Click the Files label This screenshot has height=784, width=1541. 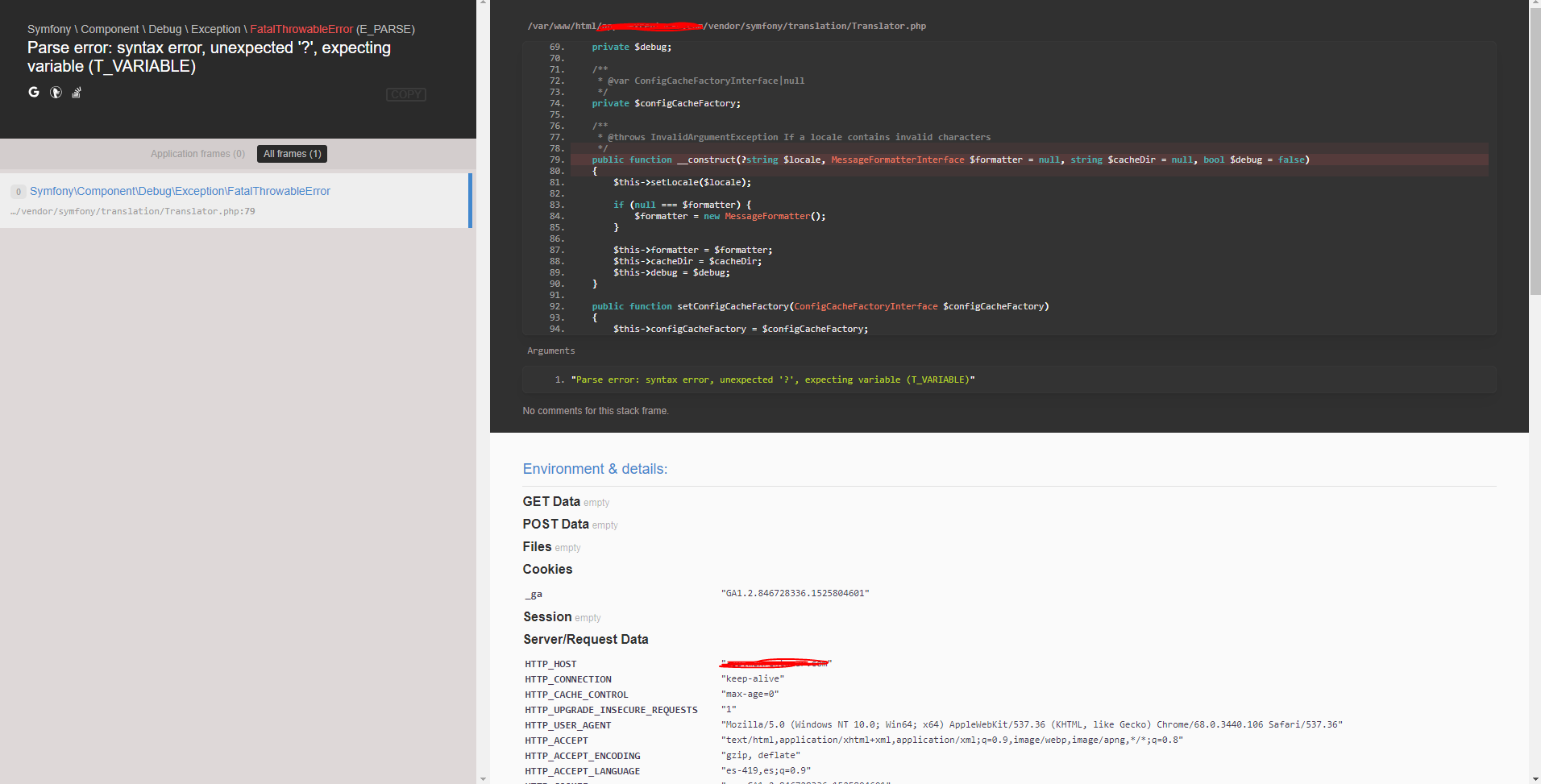(537, 546)
